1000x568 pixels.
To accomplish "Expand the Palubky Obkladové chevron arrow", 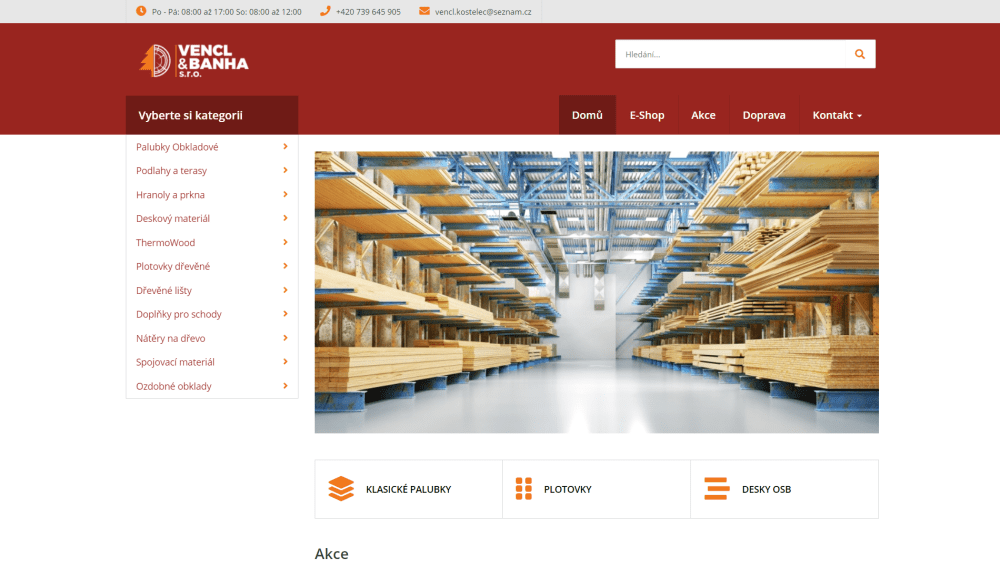I will pos(285,147).
